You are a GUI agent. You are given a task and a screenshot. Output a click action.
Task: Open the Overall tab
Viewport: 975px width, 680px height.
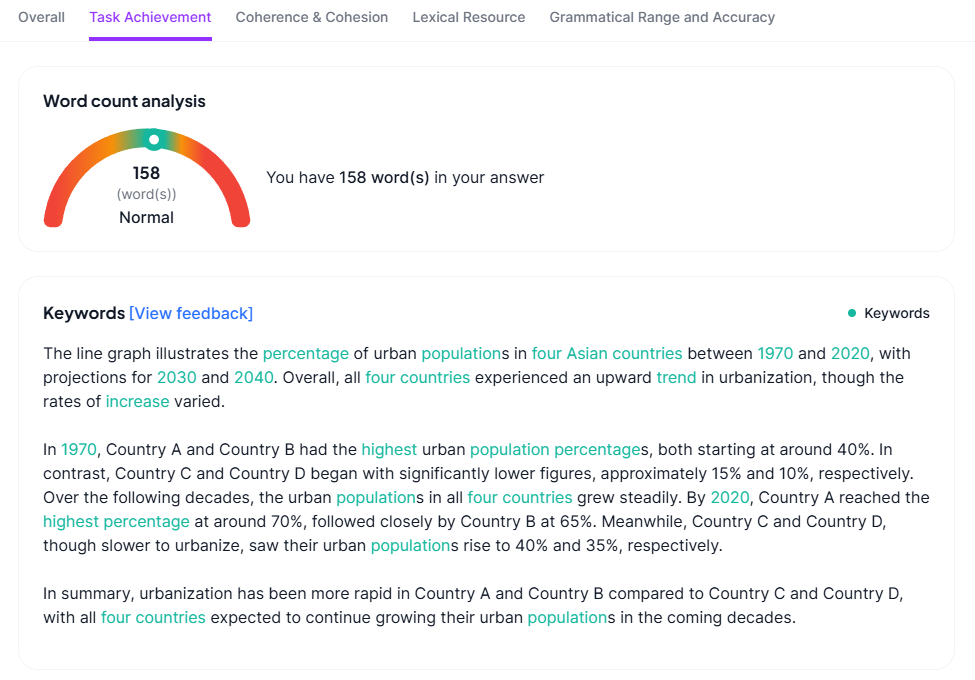click(41, 17)
